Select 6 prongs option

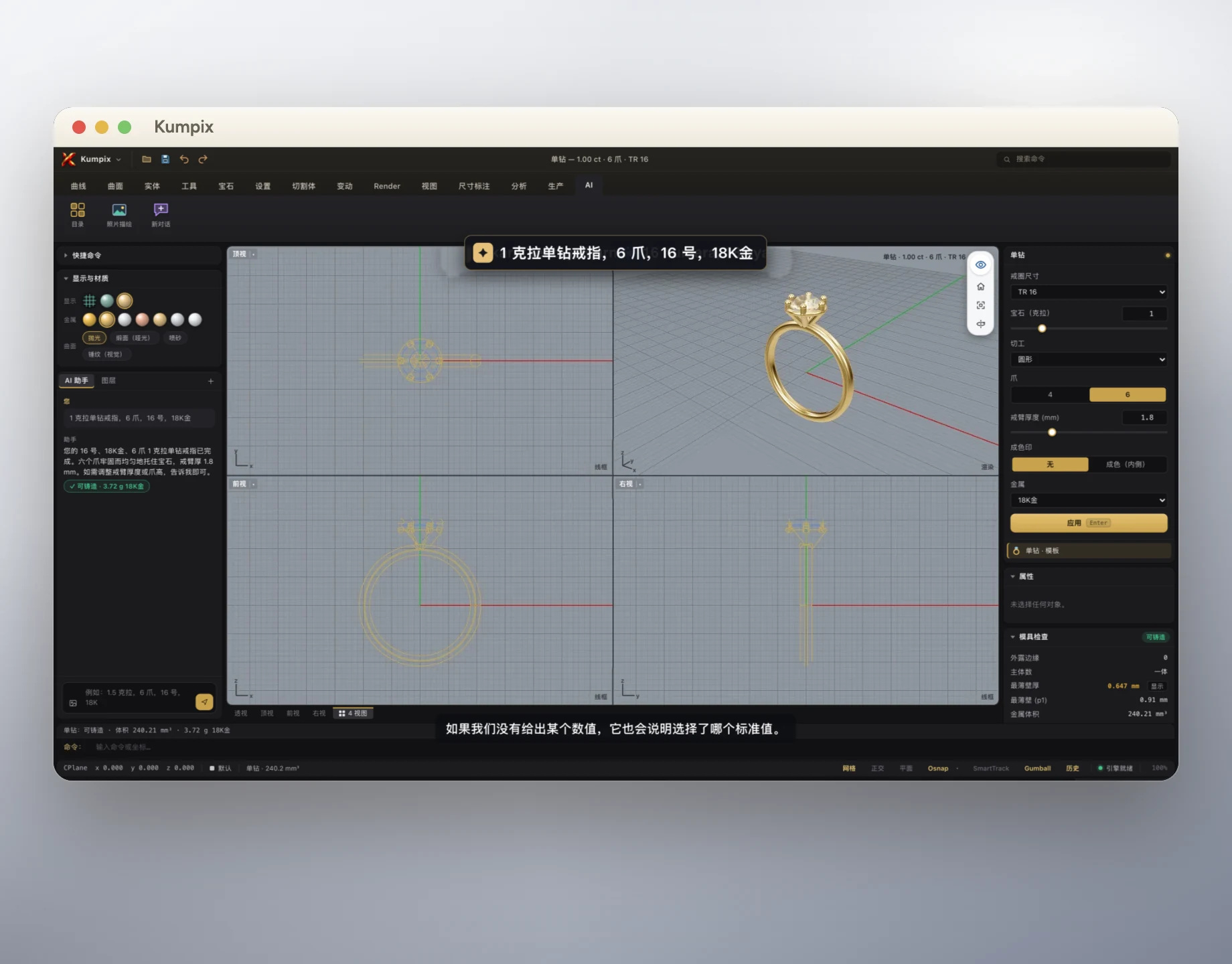1128,395
